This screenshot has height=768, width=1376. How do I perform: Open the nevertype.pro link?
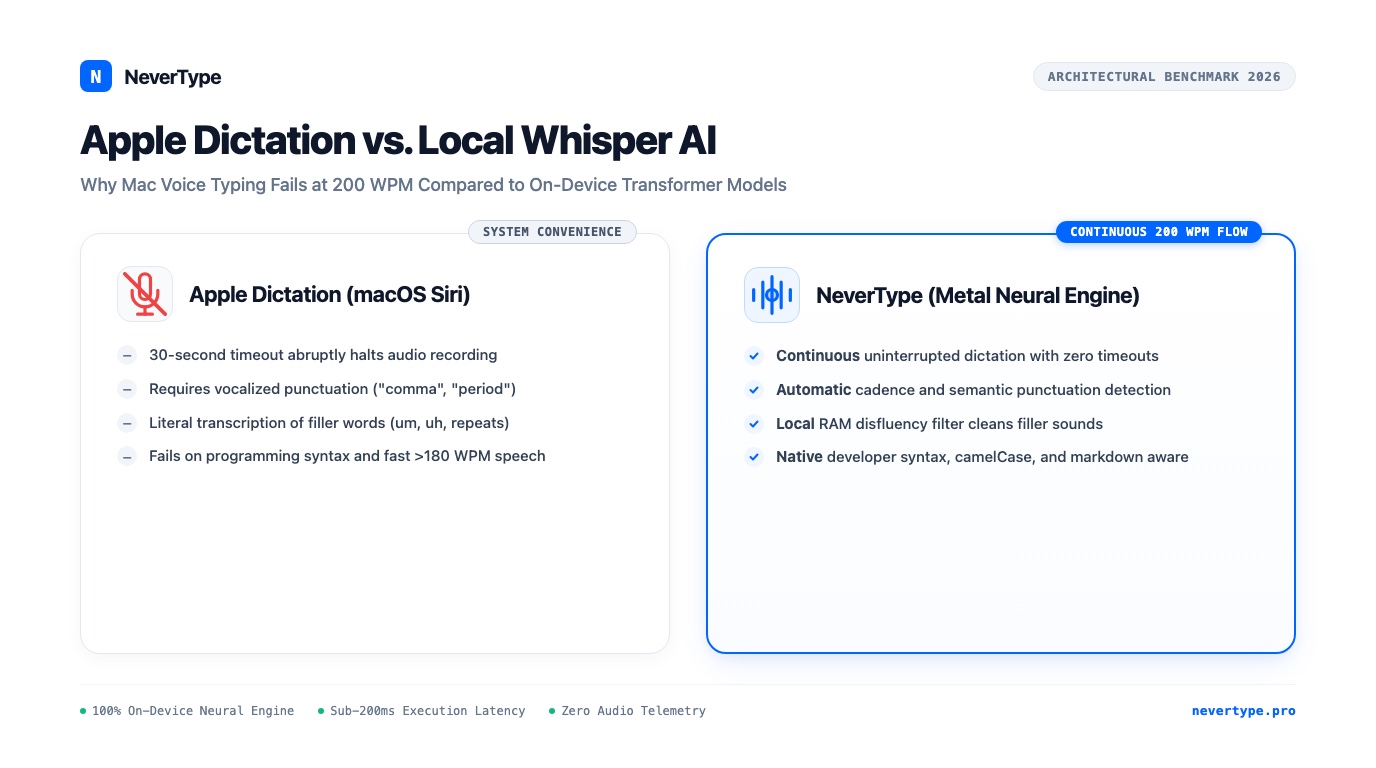click(1243, 711)
